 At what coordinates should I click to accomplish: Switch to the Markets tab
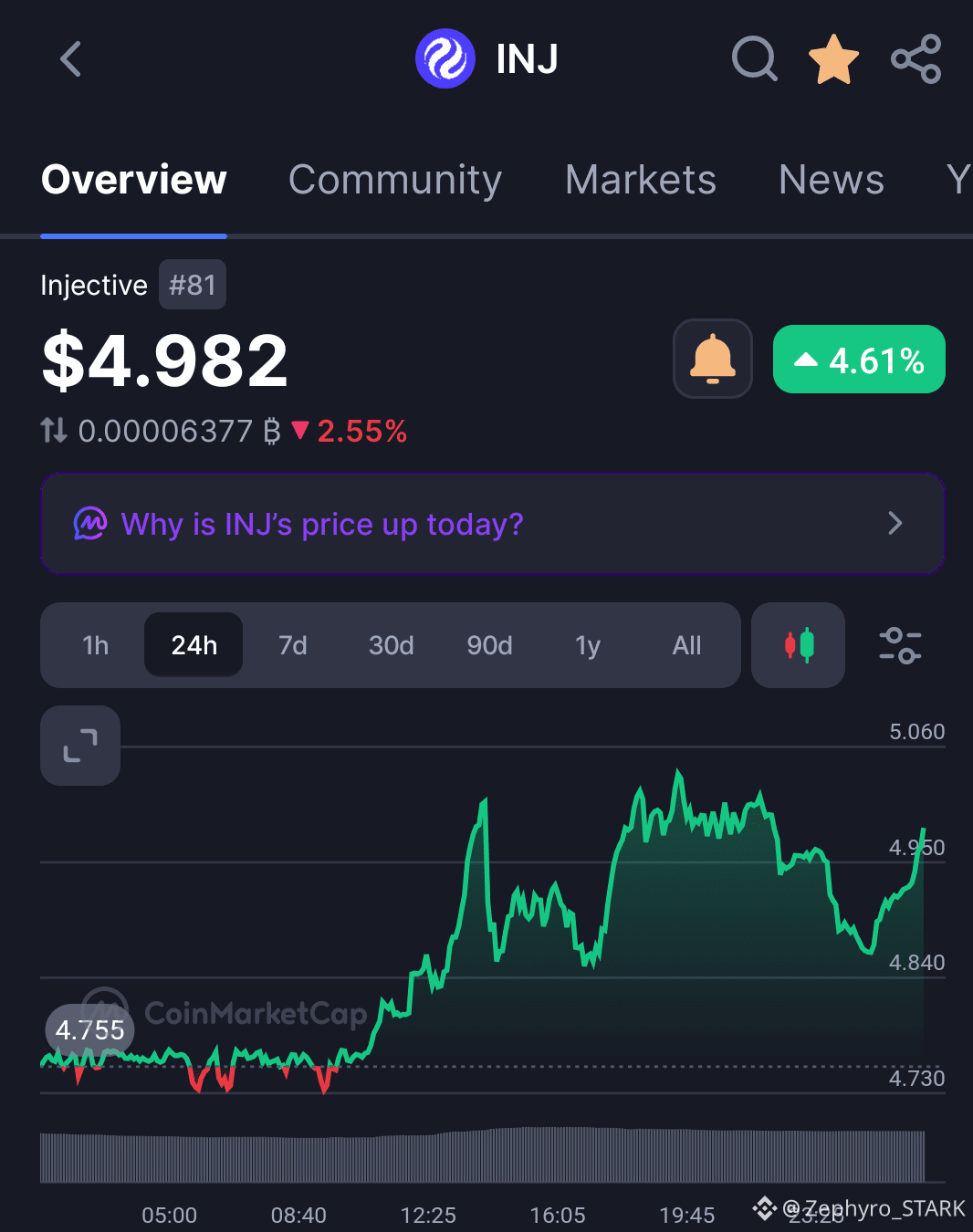coord(641,180)
